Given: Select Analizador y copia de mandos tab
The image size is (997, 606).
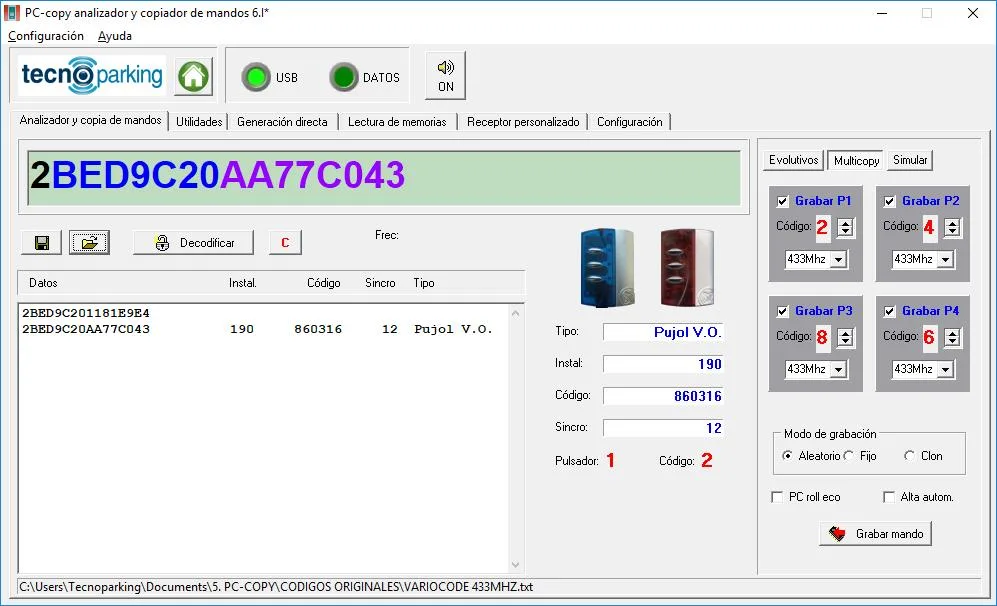Looking at the screenshot, I should [90, 120].
